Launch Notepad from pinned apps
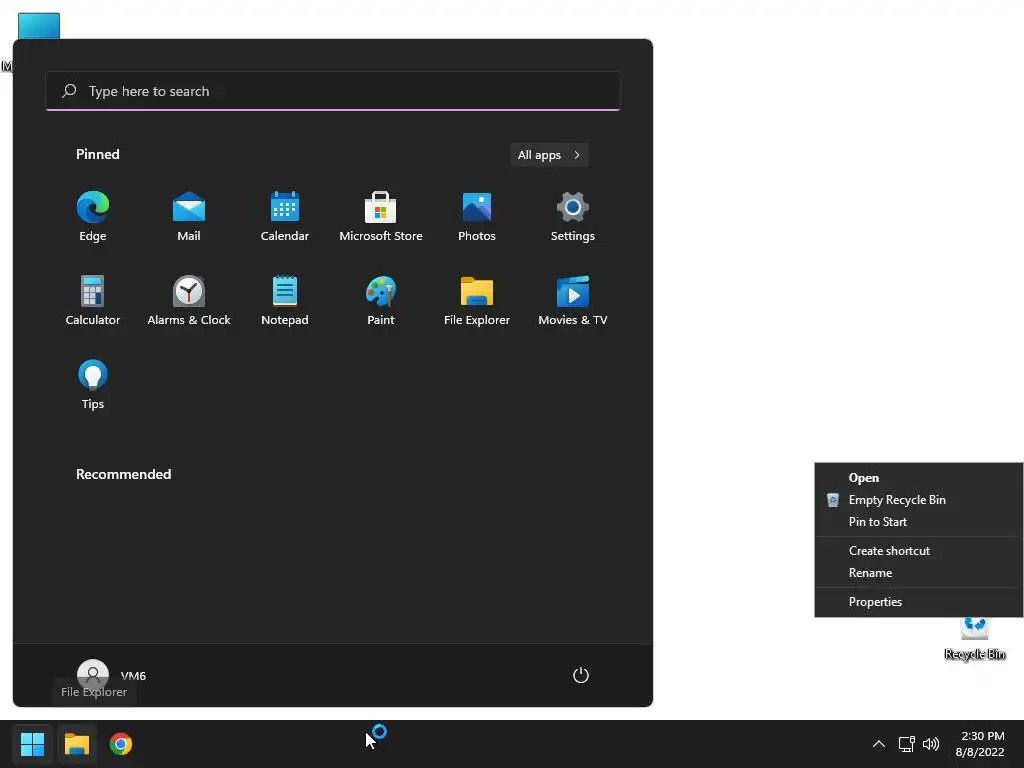This screenshot has height=768, width=1024. tap(285, 300)
